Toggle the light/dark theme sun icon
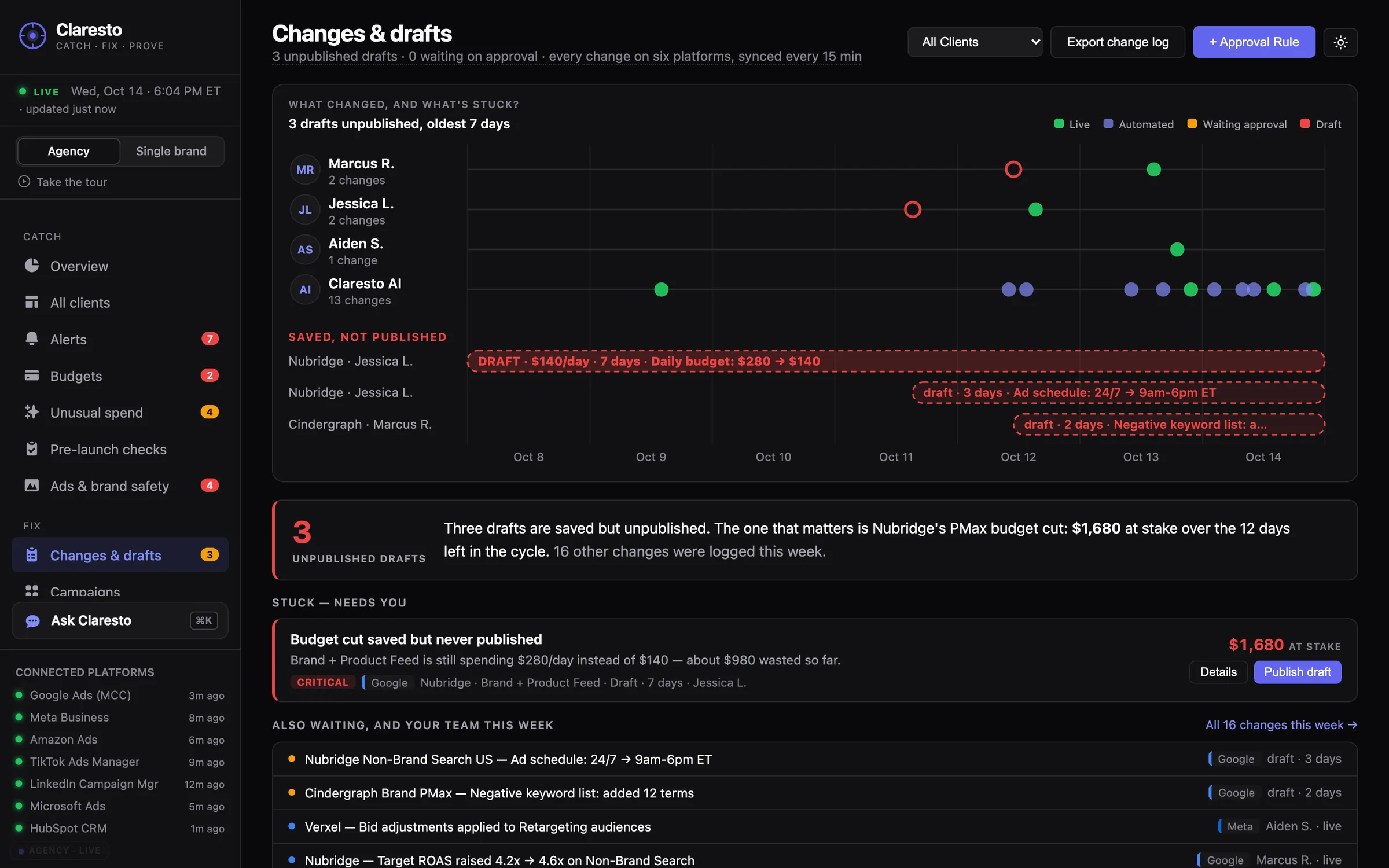This screenshot has width=1389, height=868. click(1340, 42)
